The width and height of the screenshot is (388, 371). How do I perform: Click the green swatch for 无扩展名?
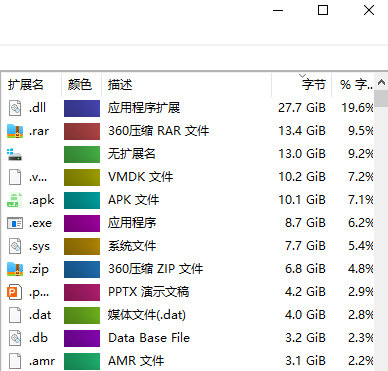click(82, 154)
